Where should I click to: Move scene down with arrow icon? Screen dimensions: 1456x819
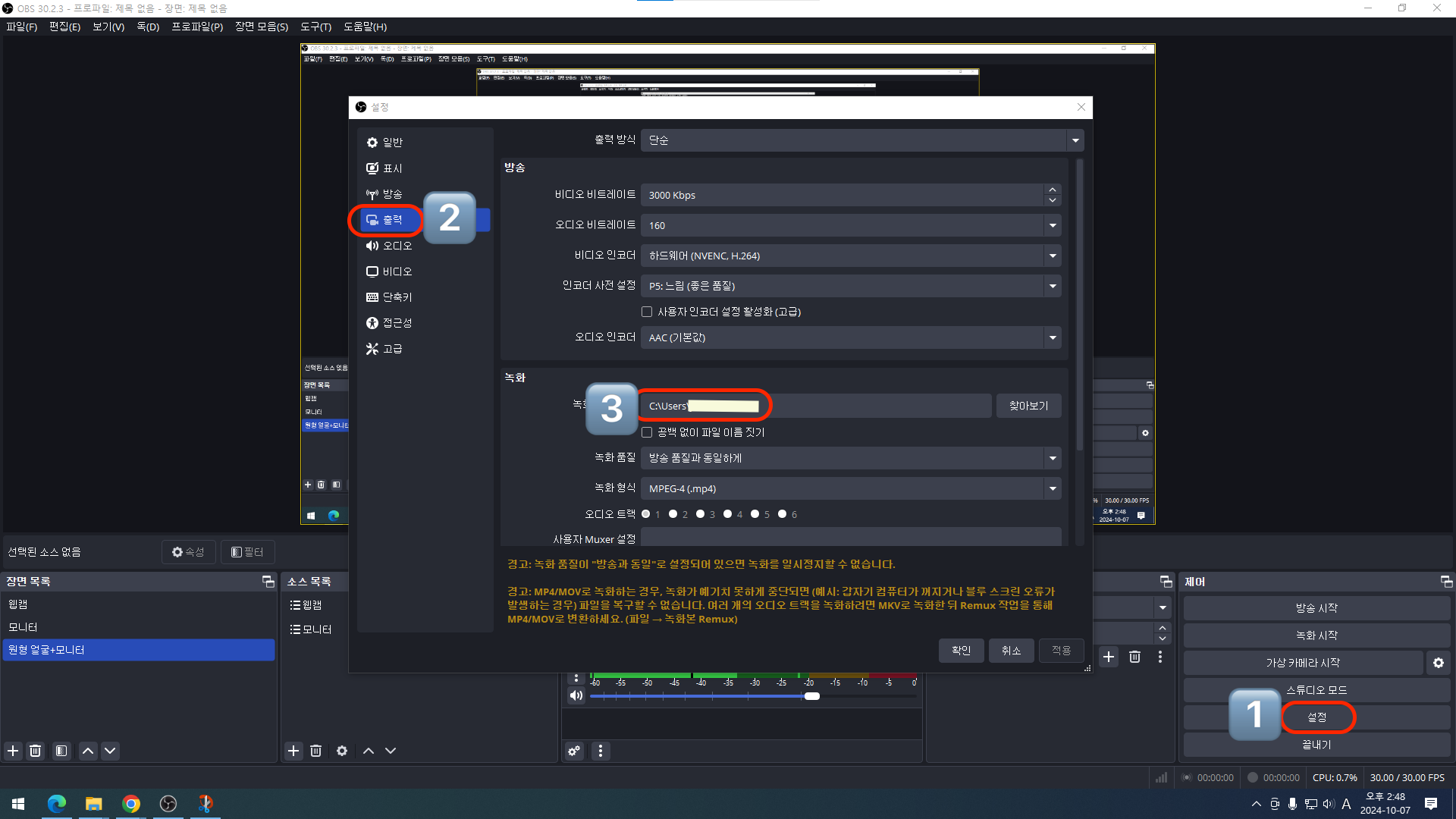[x=110, y=751]
